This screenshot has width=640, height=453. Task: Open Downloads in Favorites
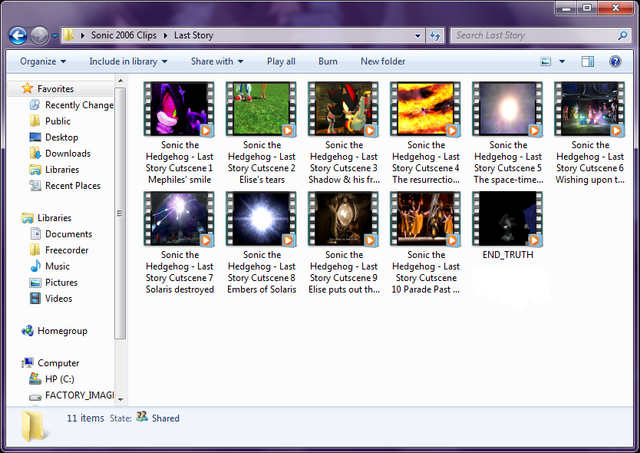click(x=60, y=153)
